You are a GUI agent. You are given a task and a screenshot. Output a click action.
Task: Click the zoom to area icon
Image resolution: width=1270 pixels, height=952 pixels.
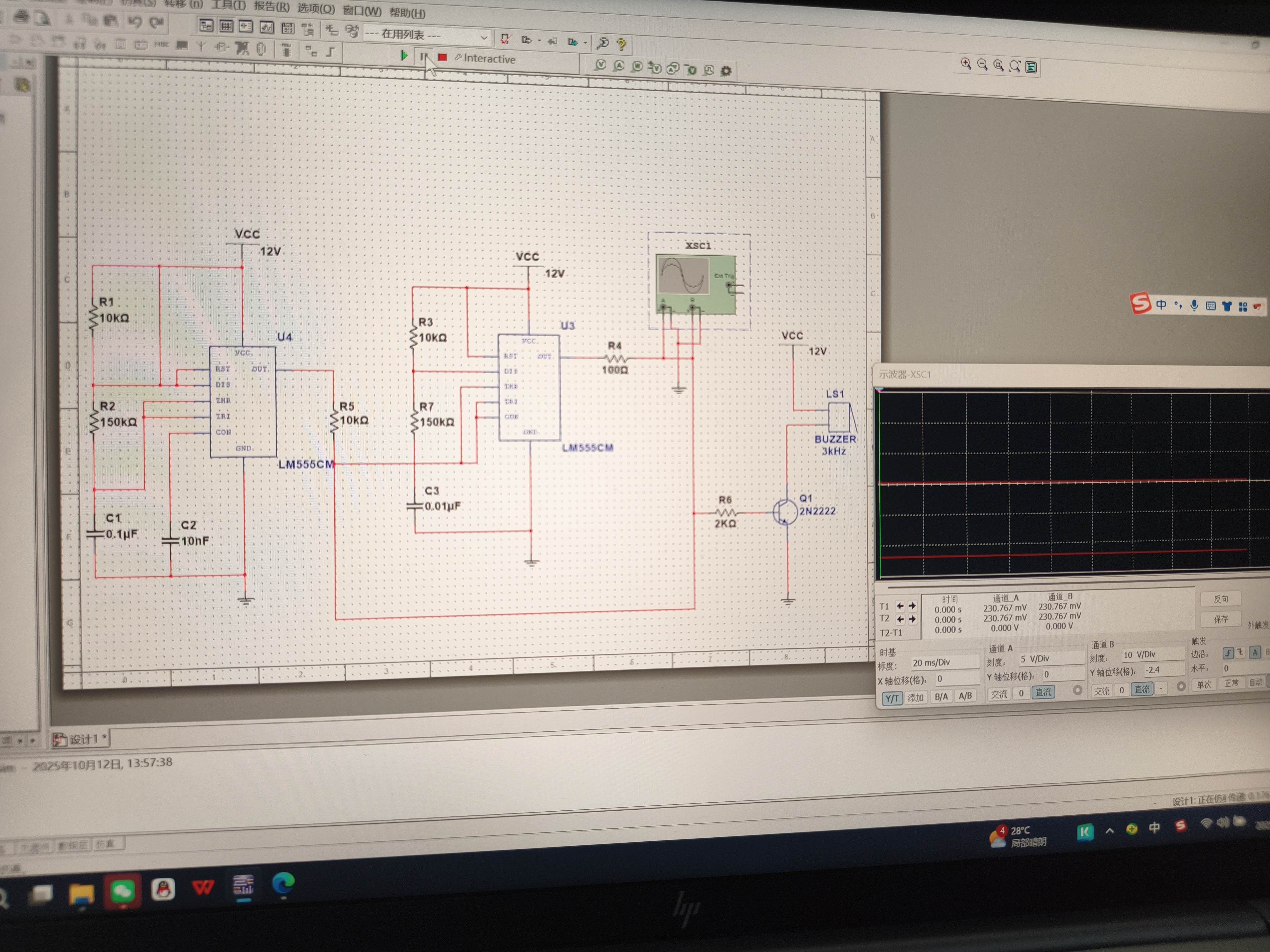click(x=998, y=65)
